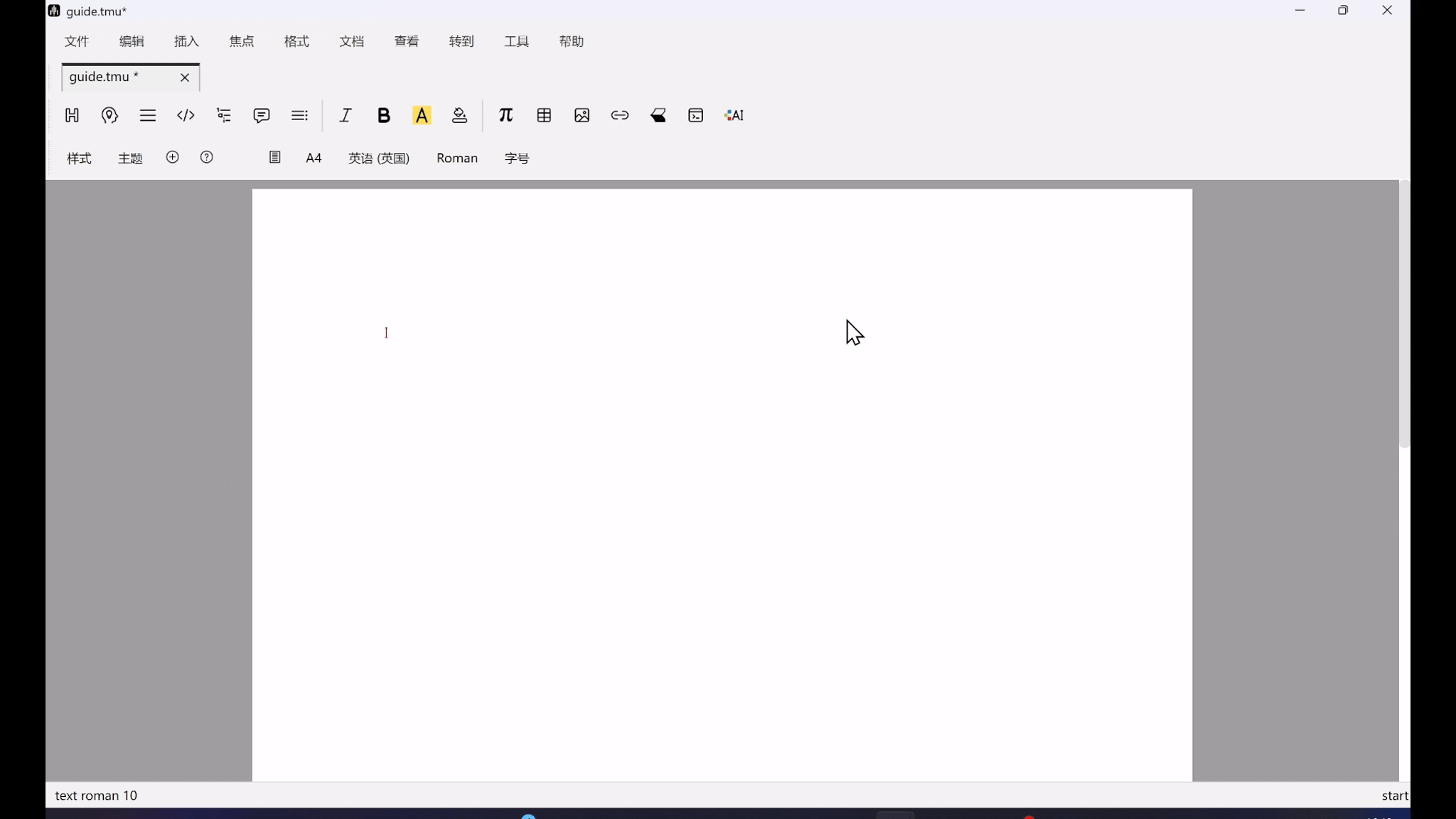Click the 主题 theme button
The height and width of the screenshot is (819, 1456).
click(130, 158)
